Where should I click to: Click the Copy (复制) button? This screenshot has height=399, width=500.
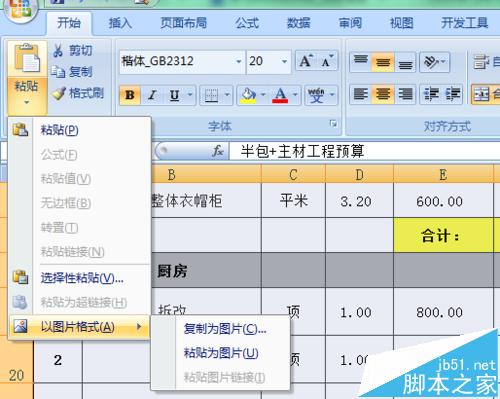(x=71, y=72)
